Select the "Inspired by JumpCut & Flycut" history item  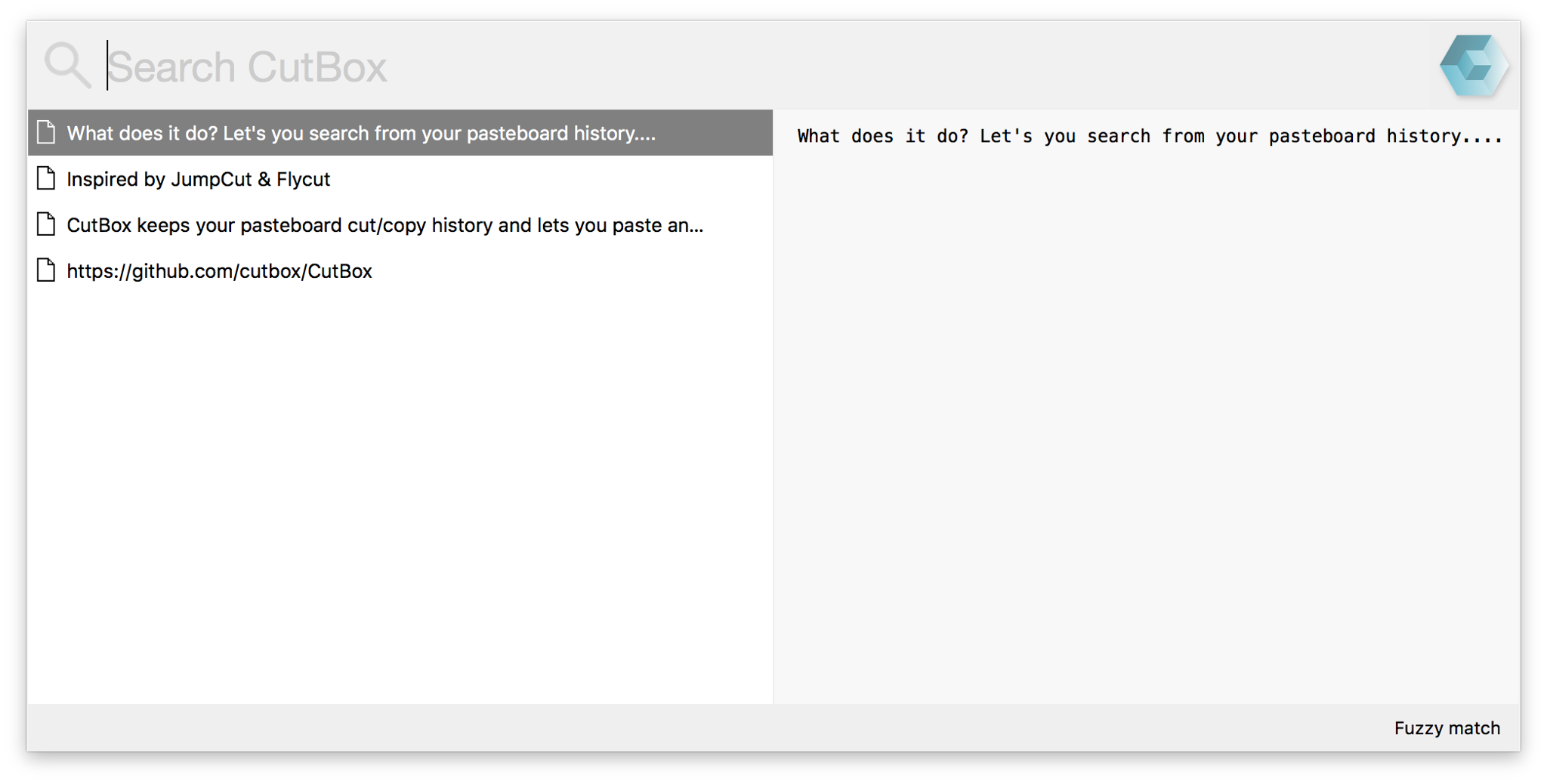tap(400, 179)
